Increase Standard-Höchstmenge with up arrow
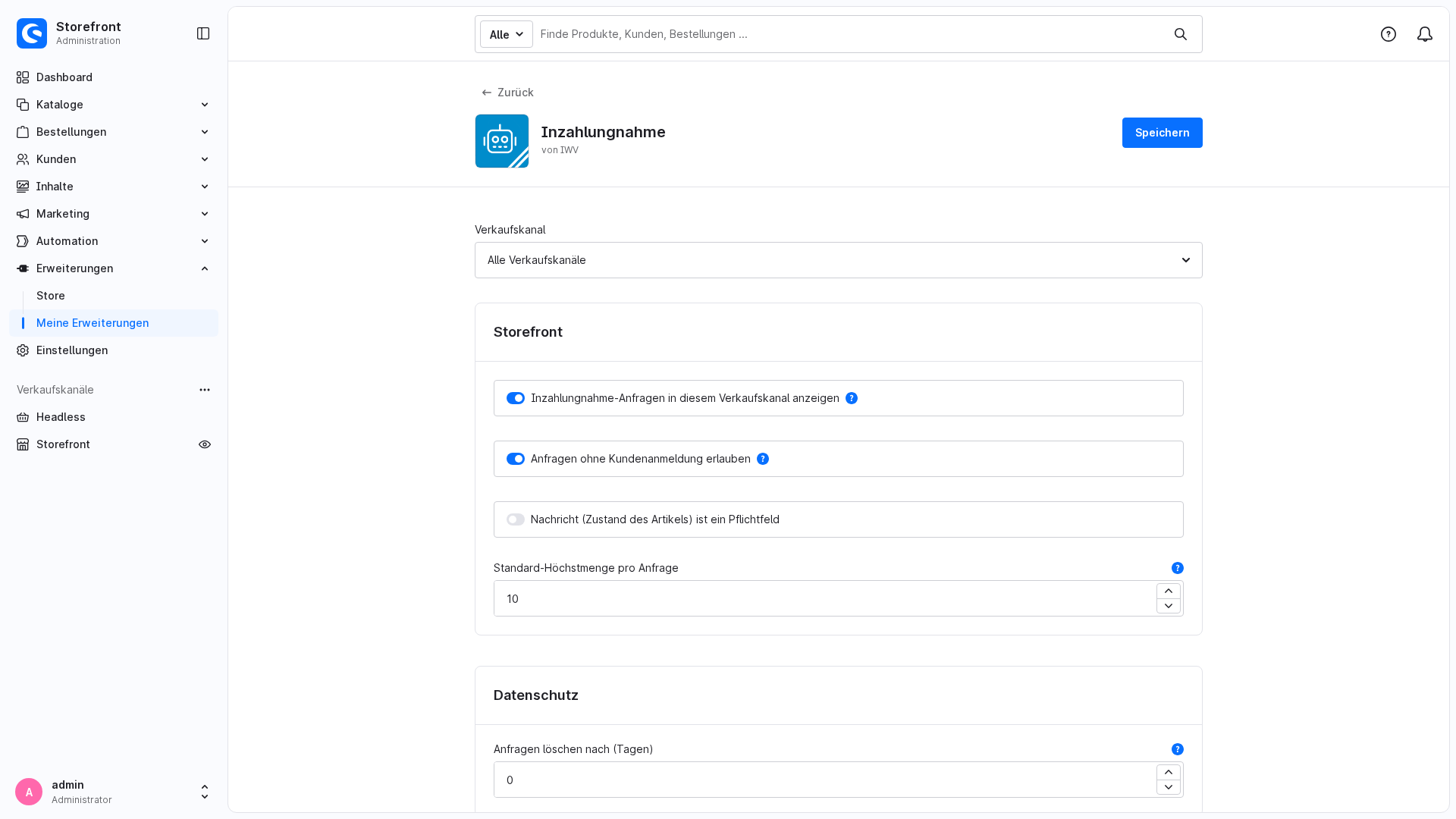Image resolution: width=1456 pixels, height=819 pixels. (x=1169, y=591)
